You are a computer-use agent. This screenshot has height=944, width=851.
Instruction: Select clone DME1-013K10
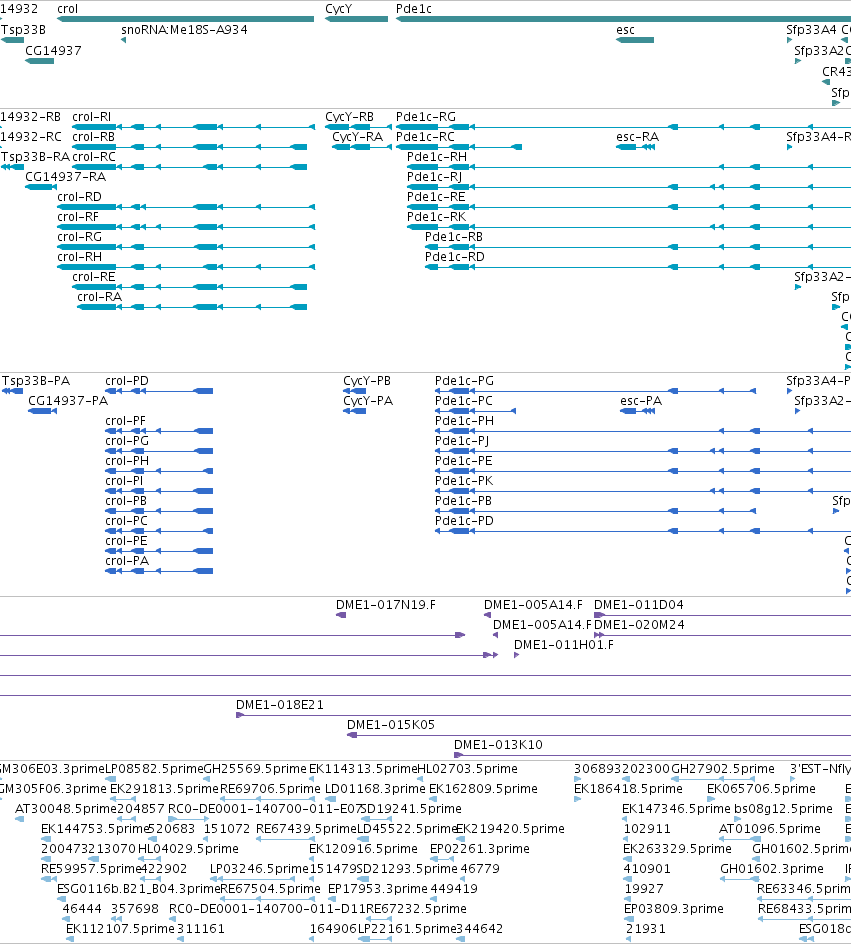click(652, 755)
